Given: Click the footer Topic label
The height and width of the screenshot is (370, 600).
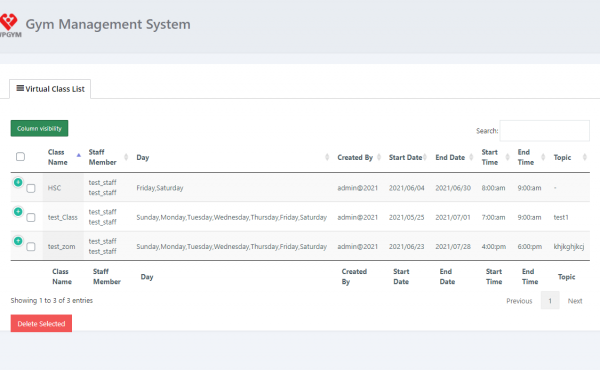Looking at the screenshot, I should click(x=566, y=277).
